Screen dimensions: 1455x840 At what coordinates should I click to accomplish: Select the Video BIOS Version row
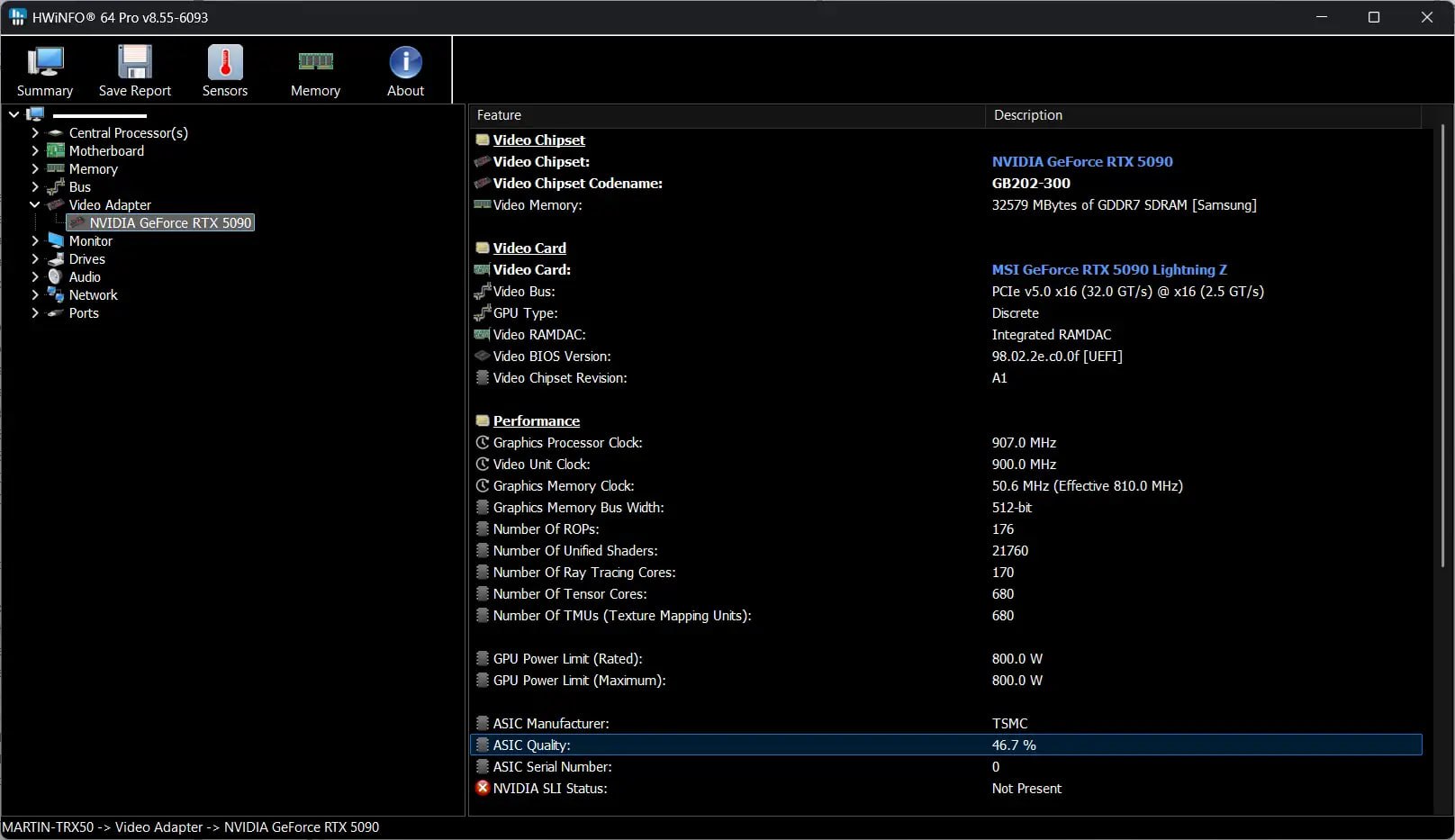[x=946, y=356]
